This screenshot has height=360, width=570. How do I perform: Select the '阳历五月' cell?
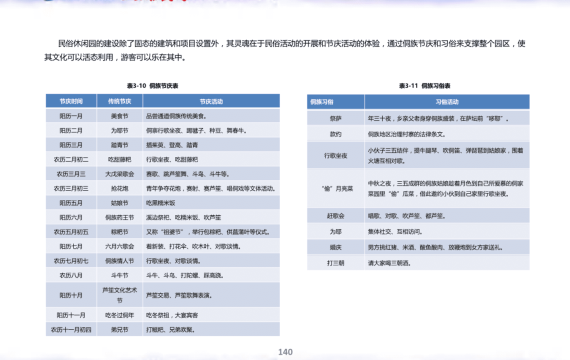71,203
